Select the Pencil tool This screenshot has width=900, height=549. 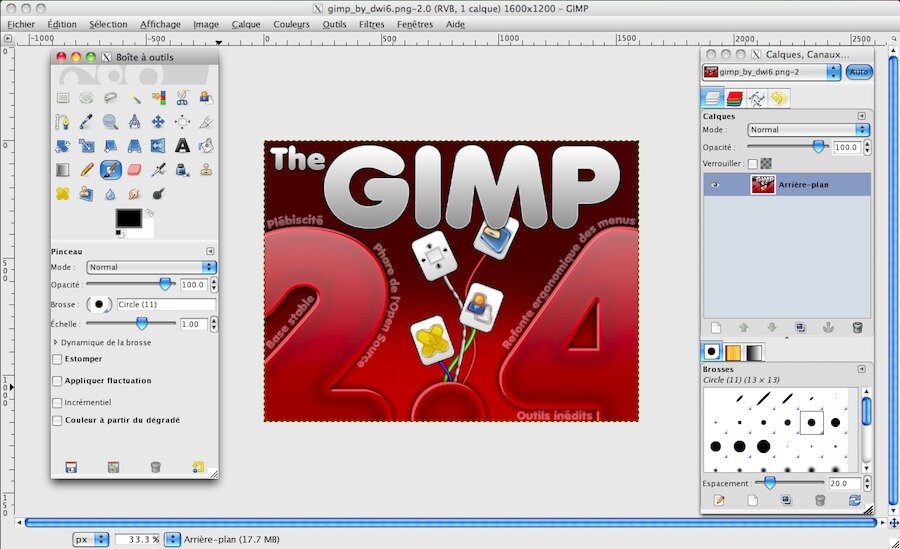tap(87, 169)
